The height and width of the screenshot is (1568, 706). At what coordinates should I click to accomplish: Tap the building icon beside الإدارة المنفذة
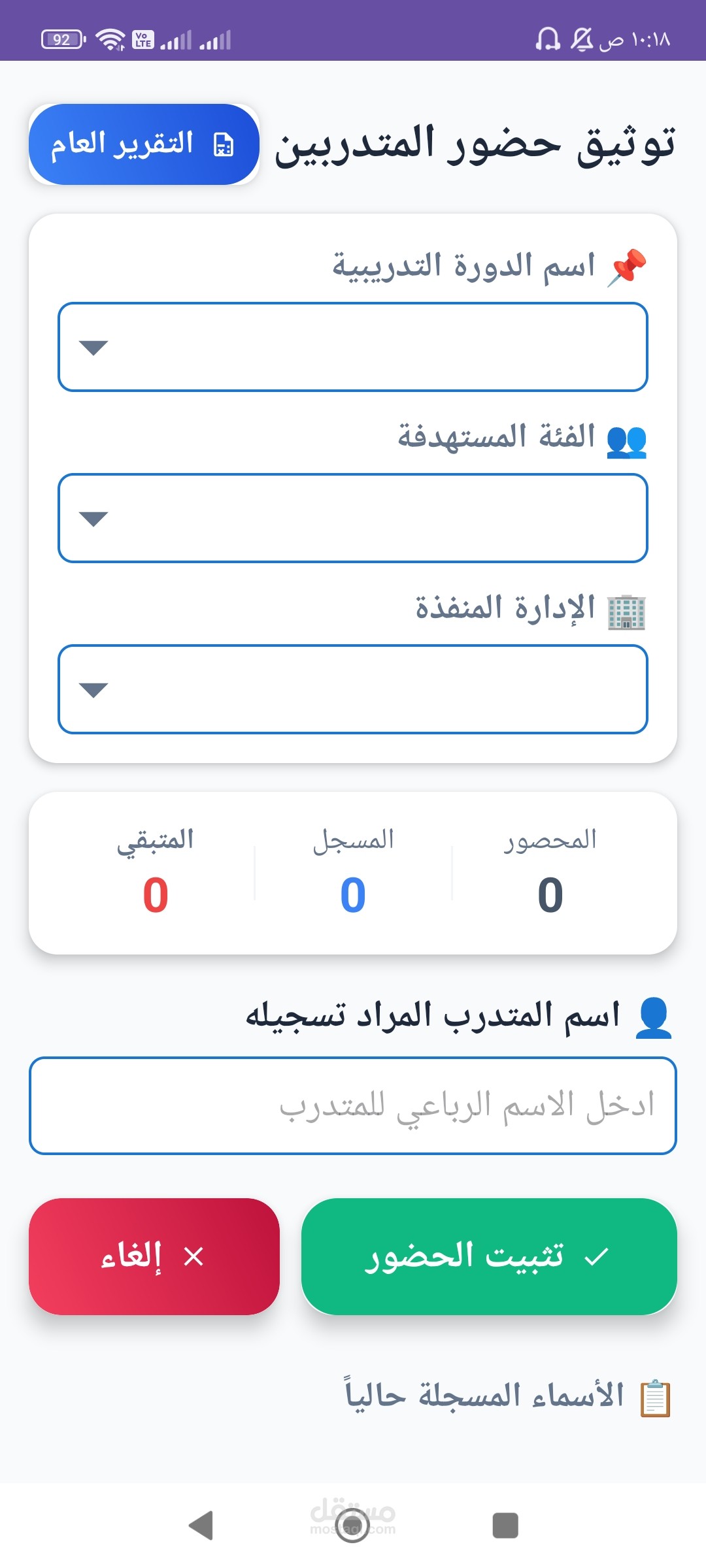click(x=626, y=612)
